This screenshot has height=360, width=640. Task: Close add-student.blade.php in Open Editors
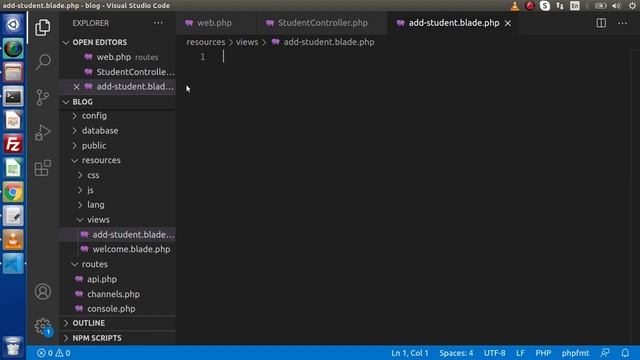[76, 87]
